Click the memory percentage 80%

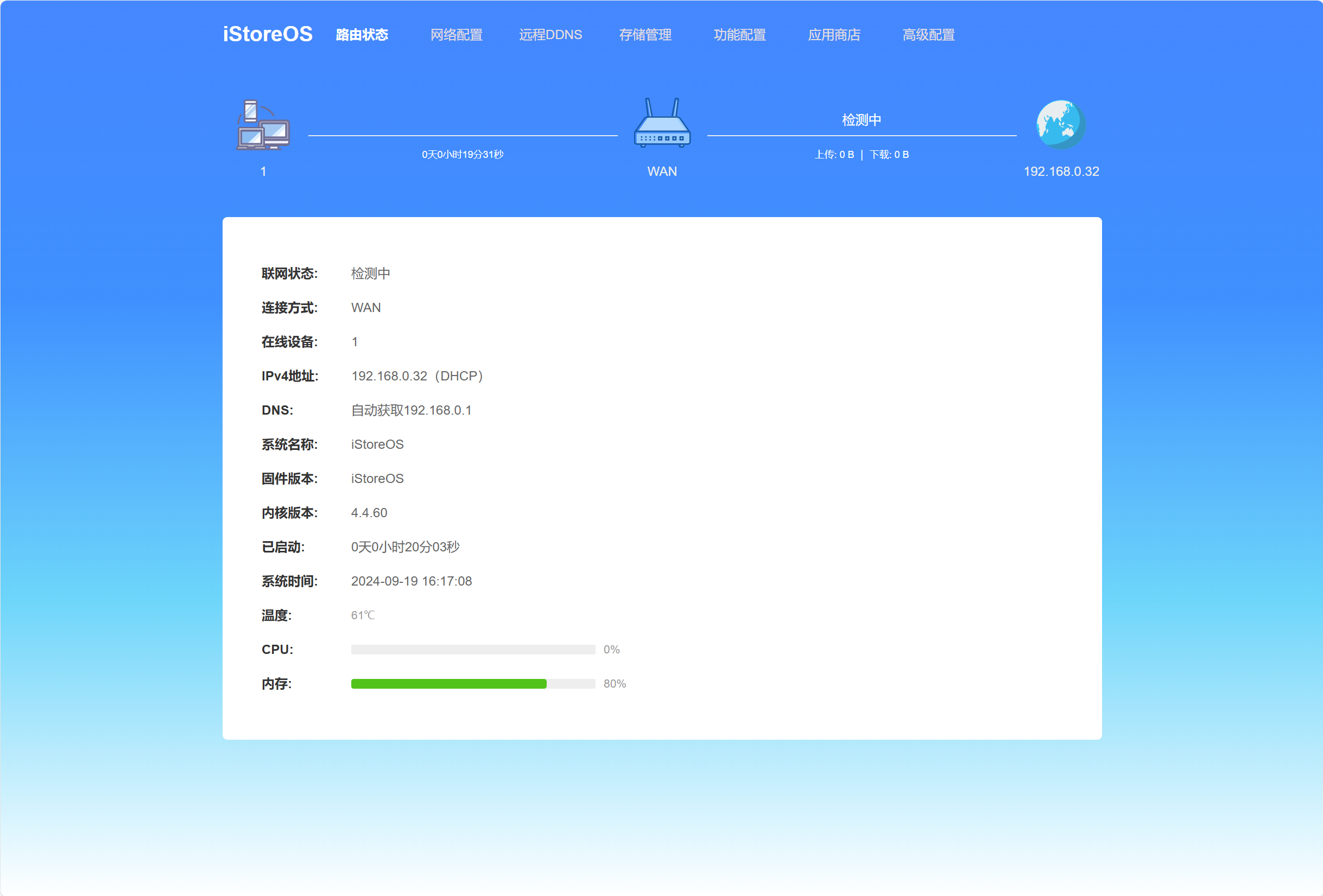(615, 684)
